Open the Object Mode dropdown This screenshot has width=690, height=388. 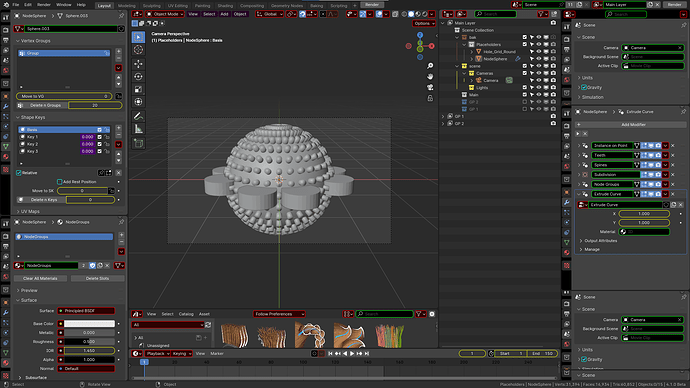(x=165, y=14)
